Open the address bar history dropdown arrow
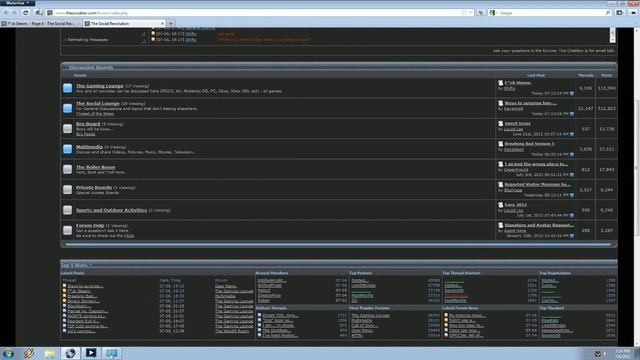640x360 pixels. click(x=471, y=13)
